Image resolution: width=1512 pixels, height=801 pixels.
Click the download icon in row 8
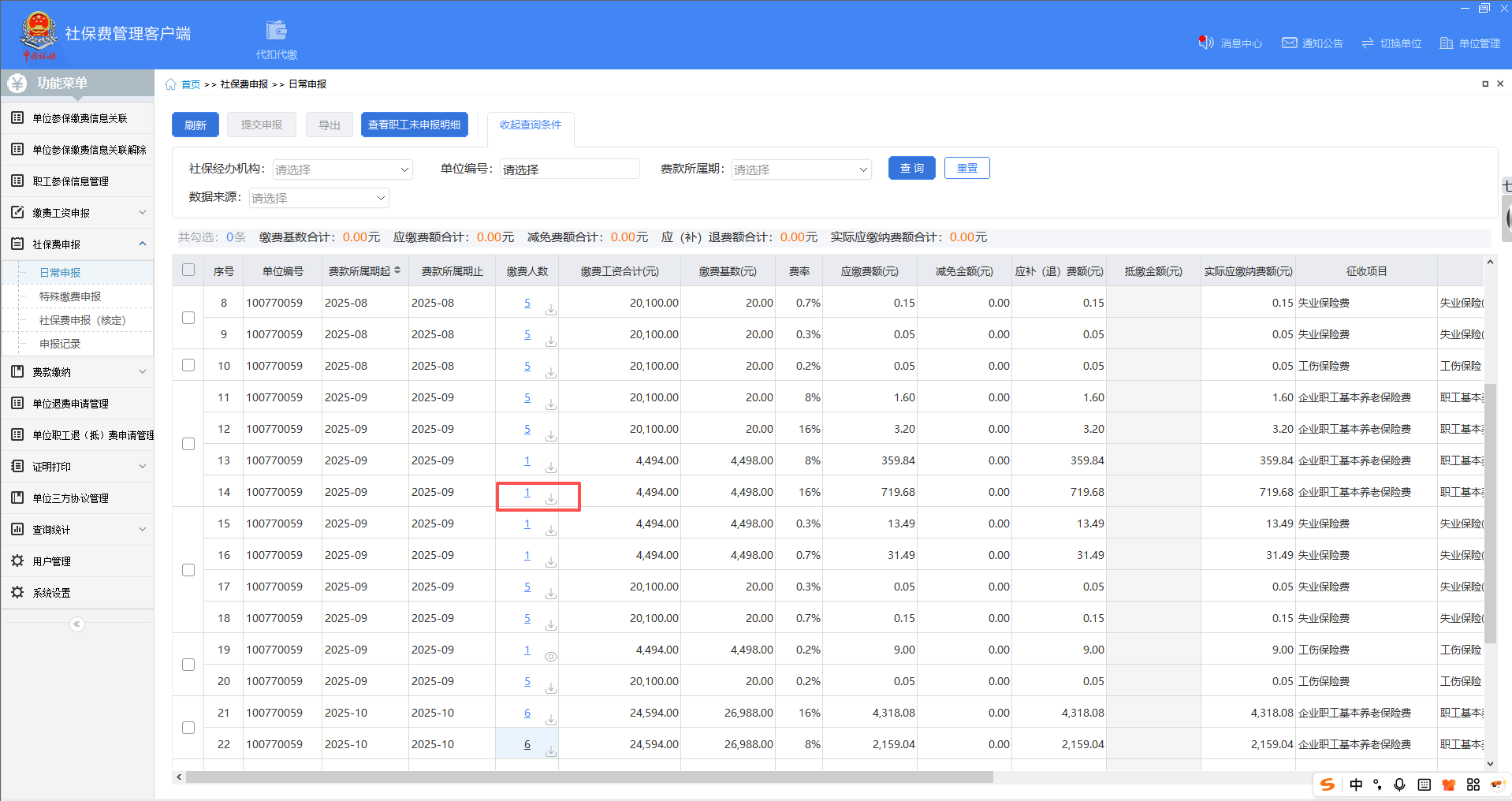coord(551,310)
